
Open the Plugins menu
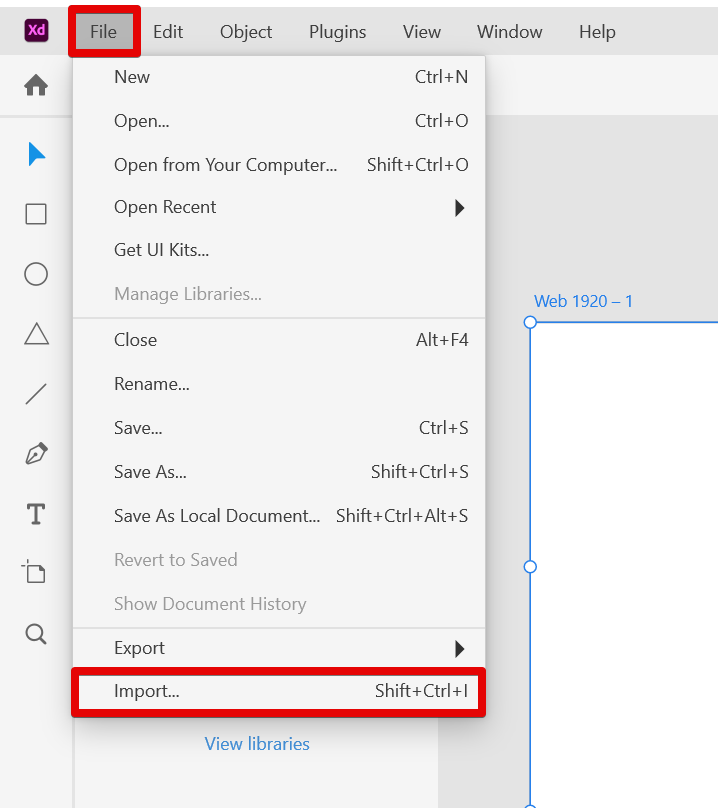[337, 32]
